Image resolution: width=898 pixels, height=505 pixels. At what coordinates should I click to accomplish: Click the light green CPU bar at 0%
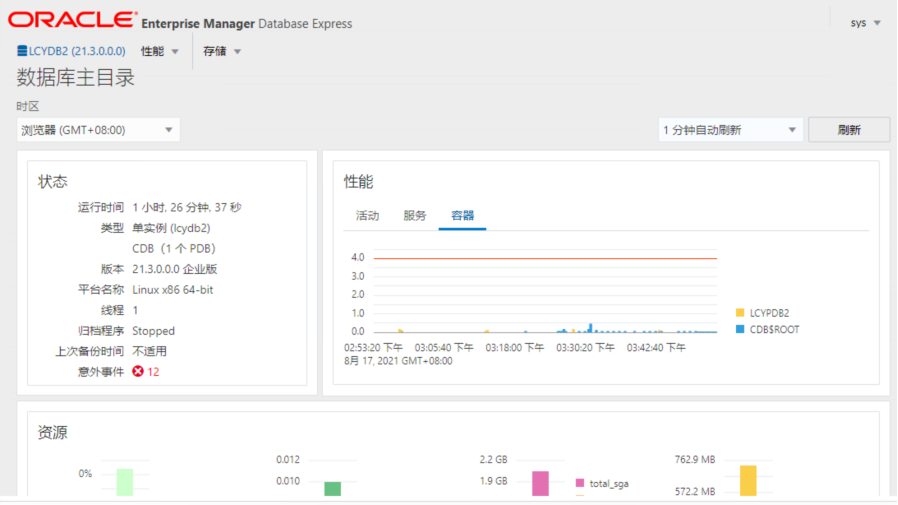[125, 482]
